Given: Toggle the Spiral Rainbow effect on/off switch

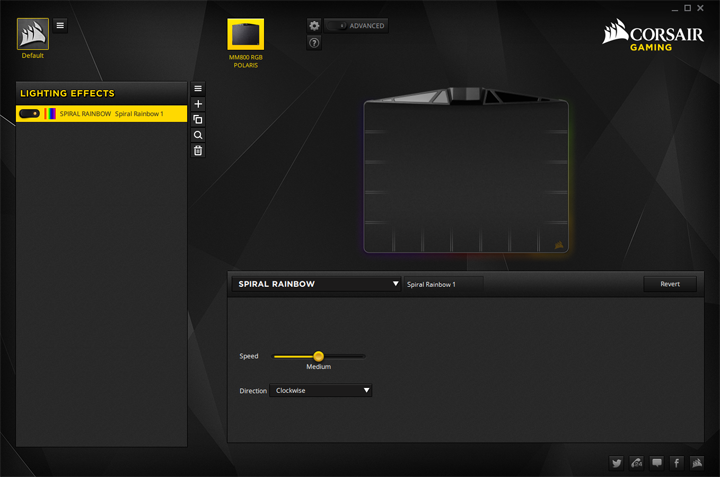Looking at the screenshot, I should click(x=29, y=114).
